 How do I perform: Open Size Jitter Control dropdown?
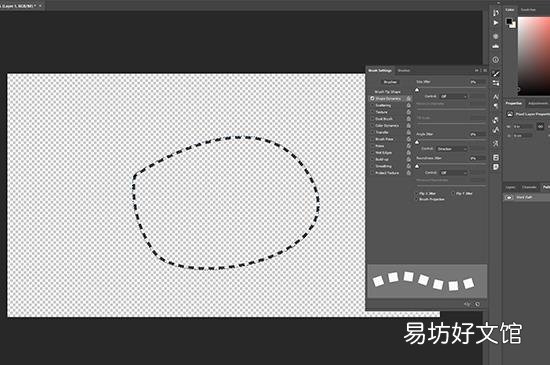pyautogui.click(x=454, y=96)
